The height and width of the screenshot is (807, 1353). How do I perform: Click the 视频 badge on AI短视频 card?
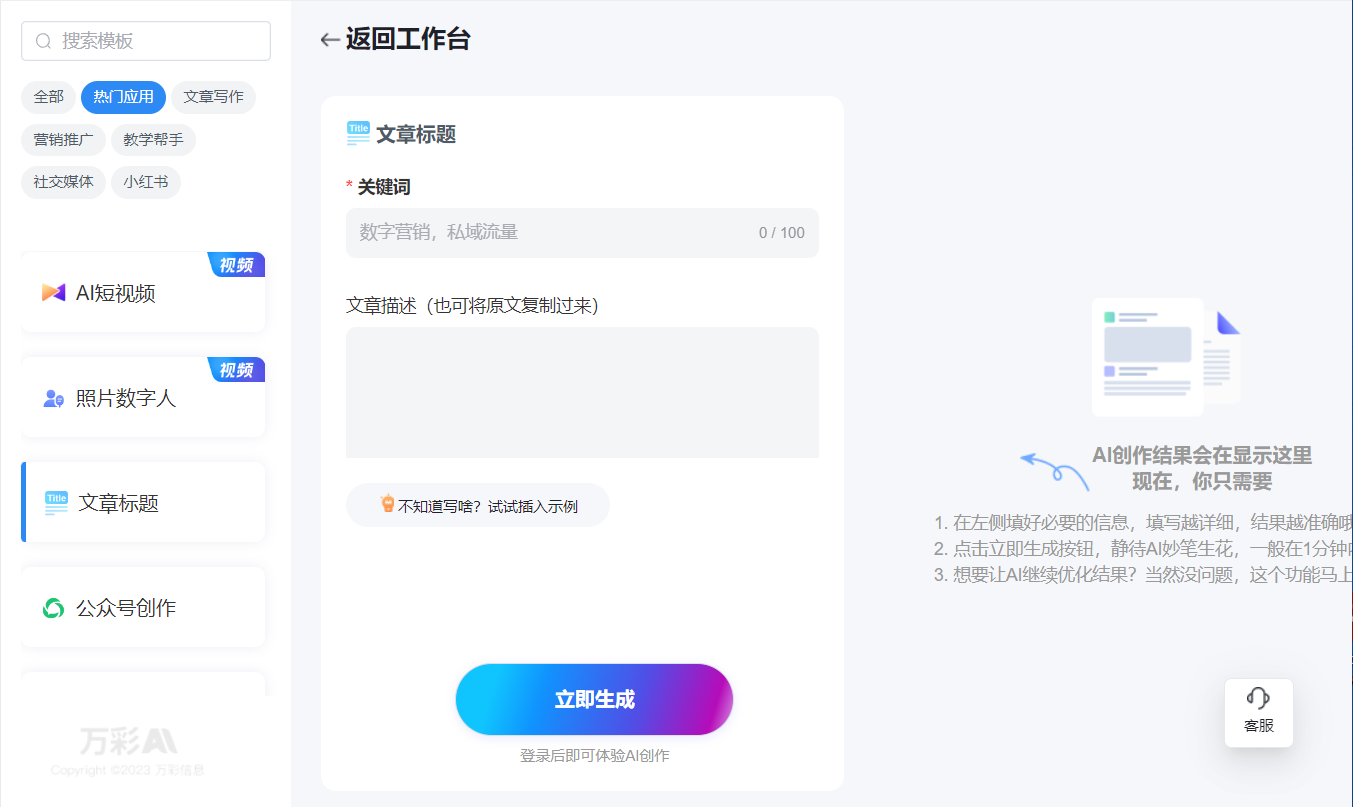coord(237,265)
